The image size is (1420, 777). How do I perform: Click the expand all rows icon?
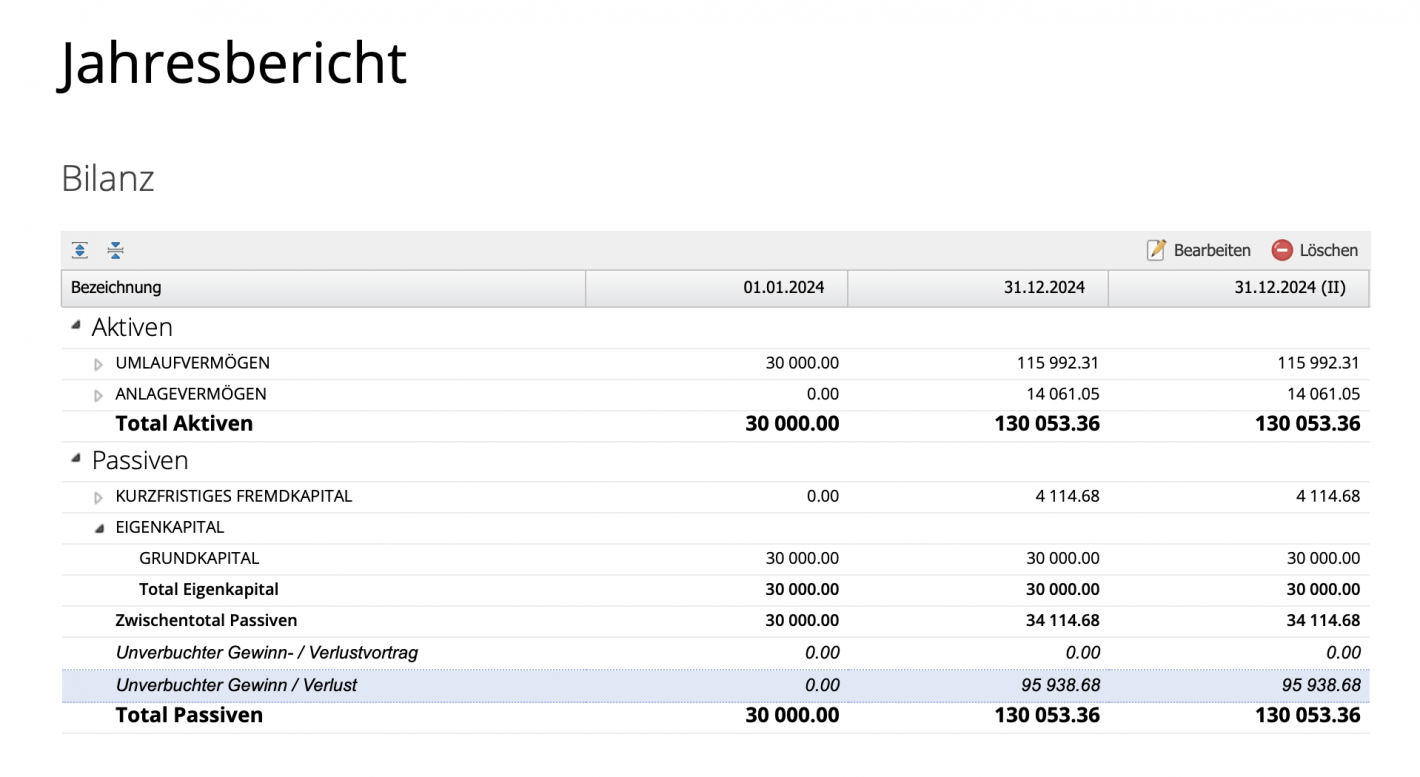tap(79, 250)
